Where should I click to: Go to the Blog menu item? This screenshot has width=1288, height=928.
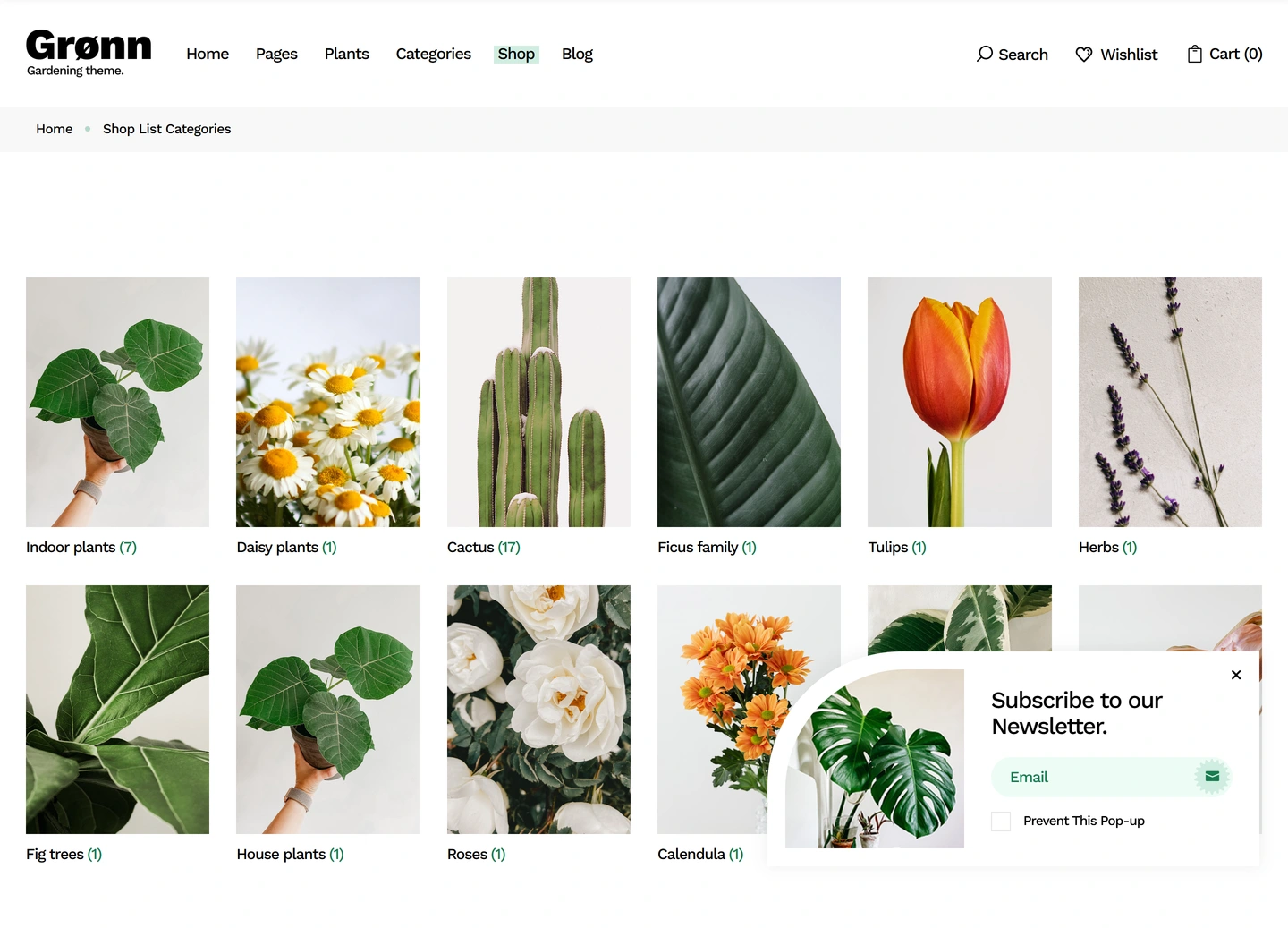click(x=577, y=54)
